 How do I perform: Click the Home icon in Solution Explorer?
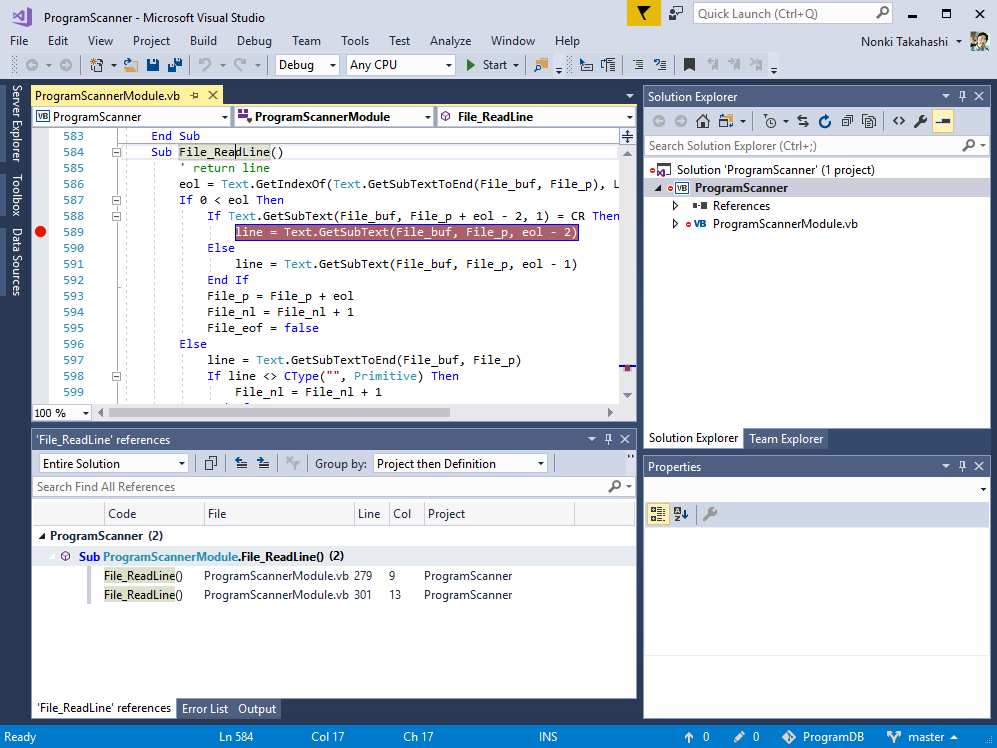click(x=703, y=121)
